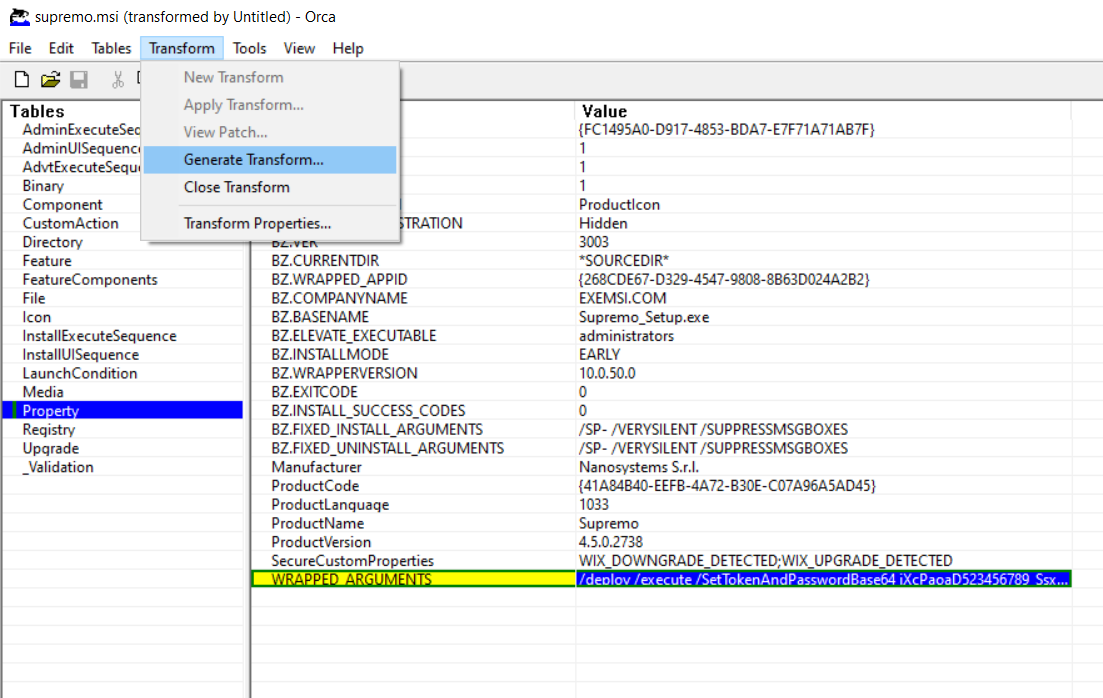Select the Feature table
The image size is (1103, 698).
coord(47,261)
